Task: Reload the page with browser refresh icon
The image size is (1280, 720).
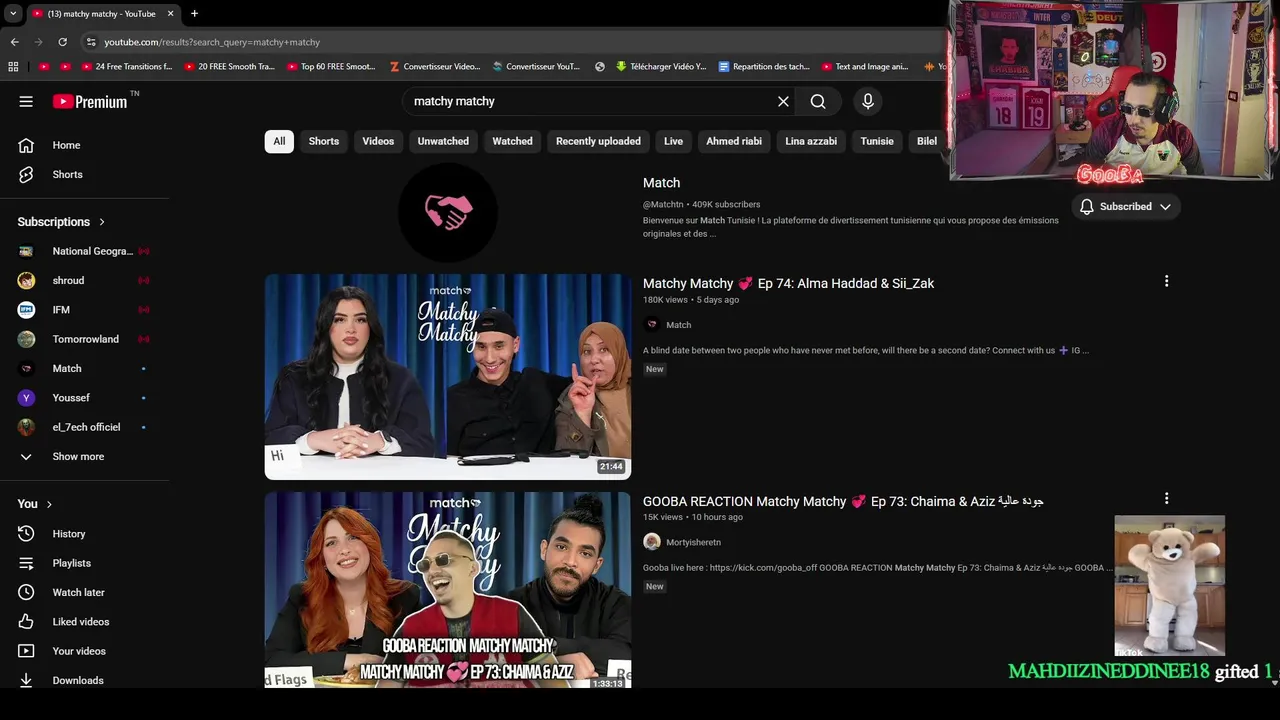Action: coord(62,42)
